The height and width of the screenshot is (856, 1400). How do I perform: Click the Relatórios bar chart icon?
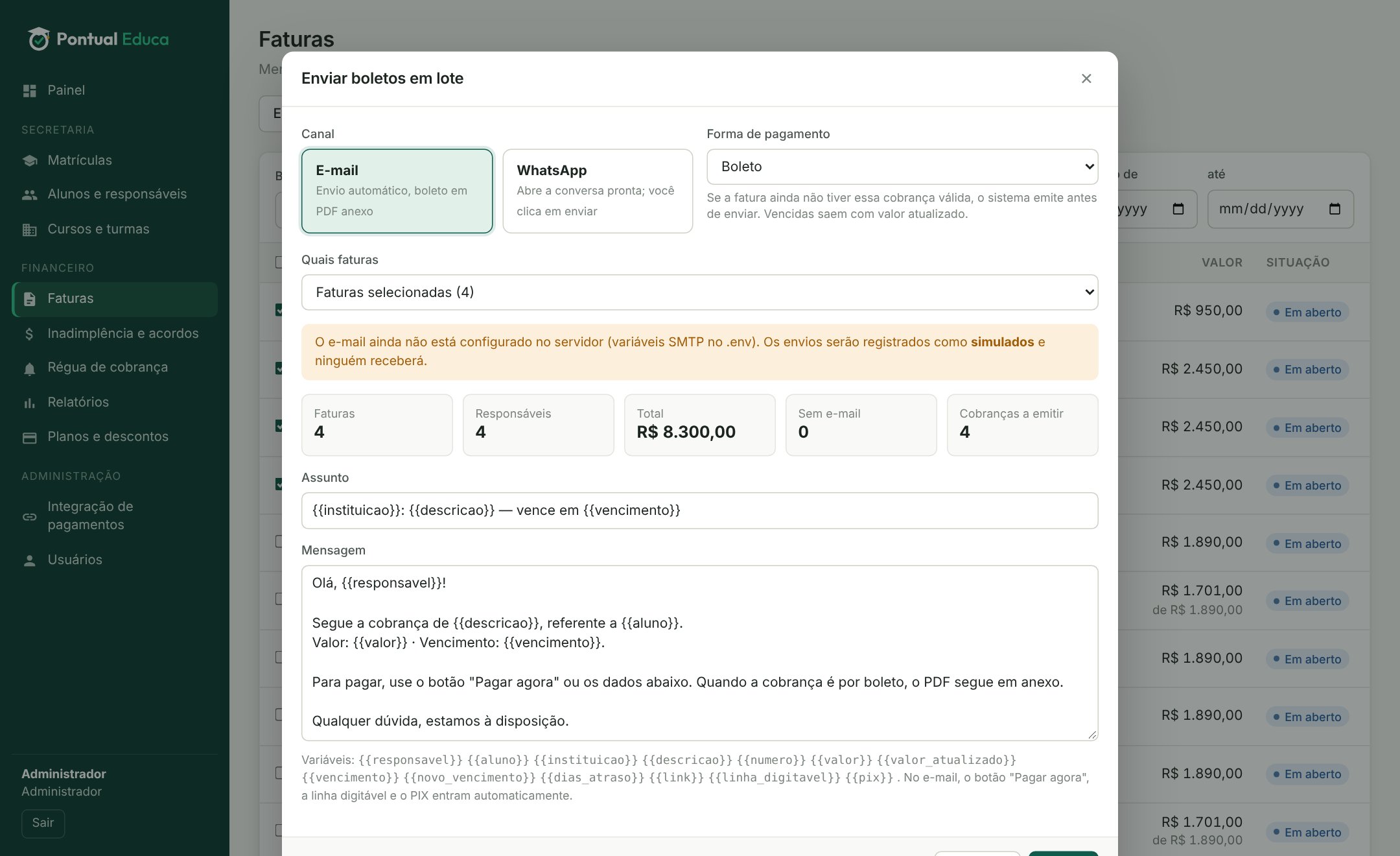(x=29, y=403)
